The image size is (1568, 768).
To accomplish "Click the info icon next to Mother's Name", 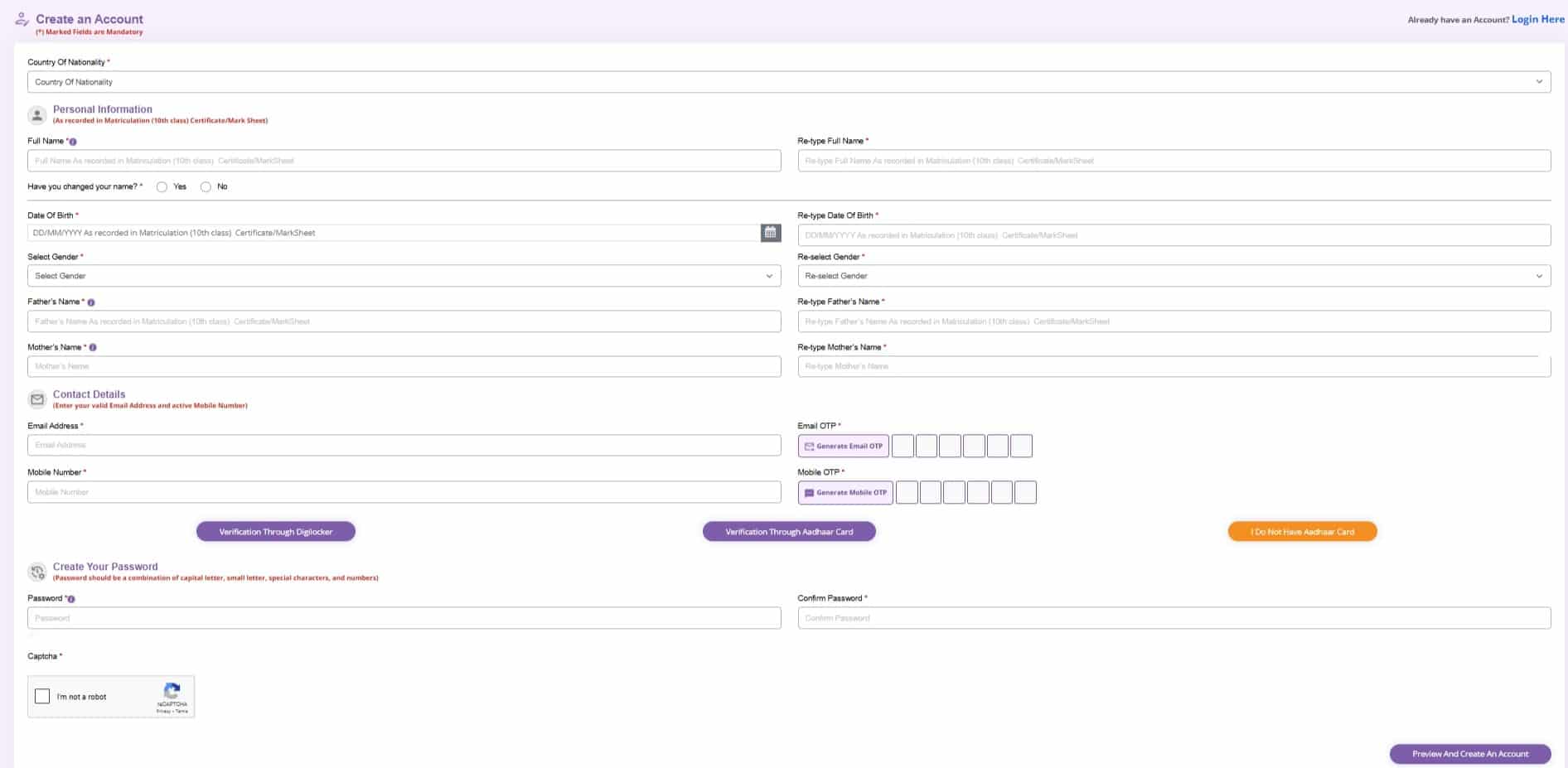I will (x=93, y=348).
